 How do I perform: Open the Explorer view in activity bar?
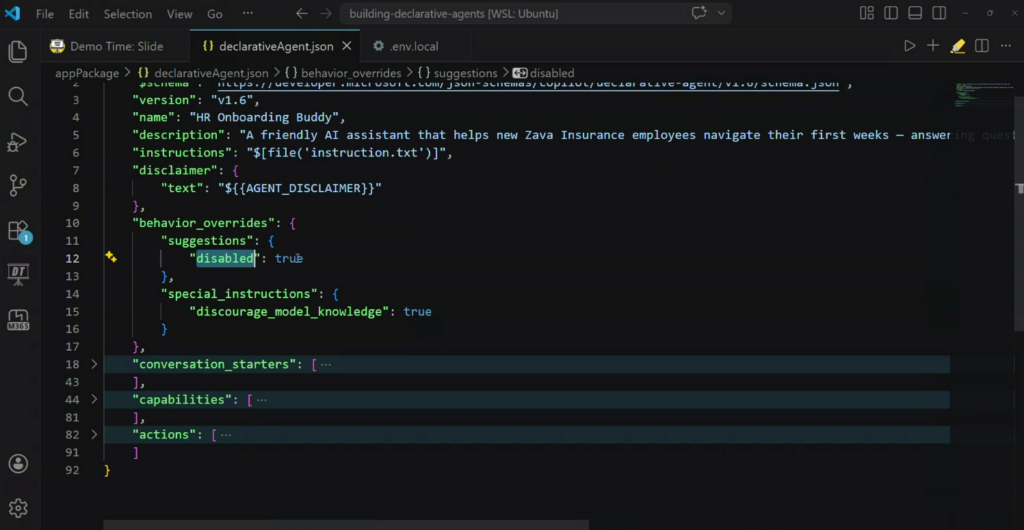17,51
